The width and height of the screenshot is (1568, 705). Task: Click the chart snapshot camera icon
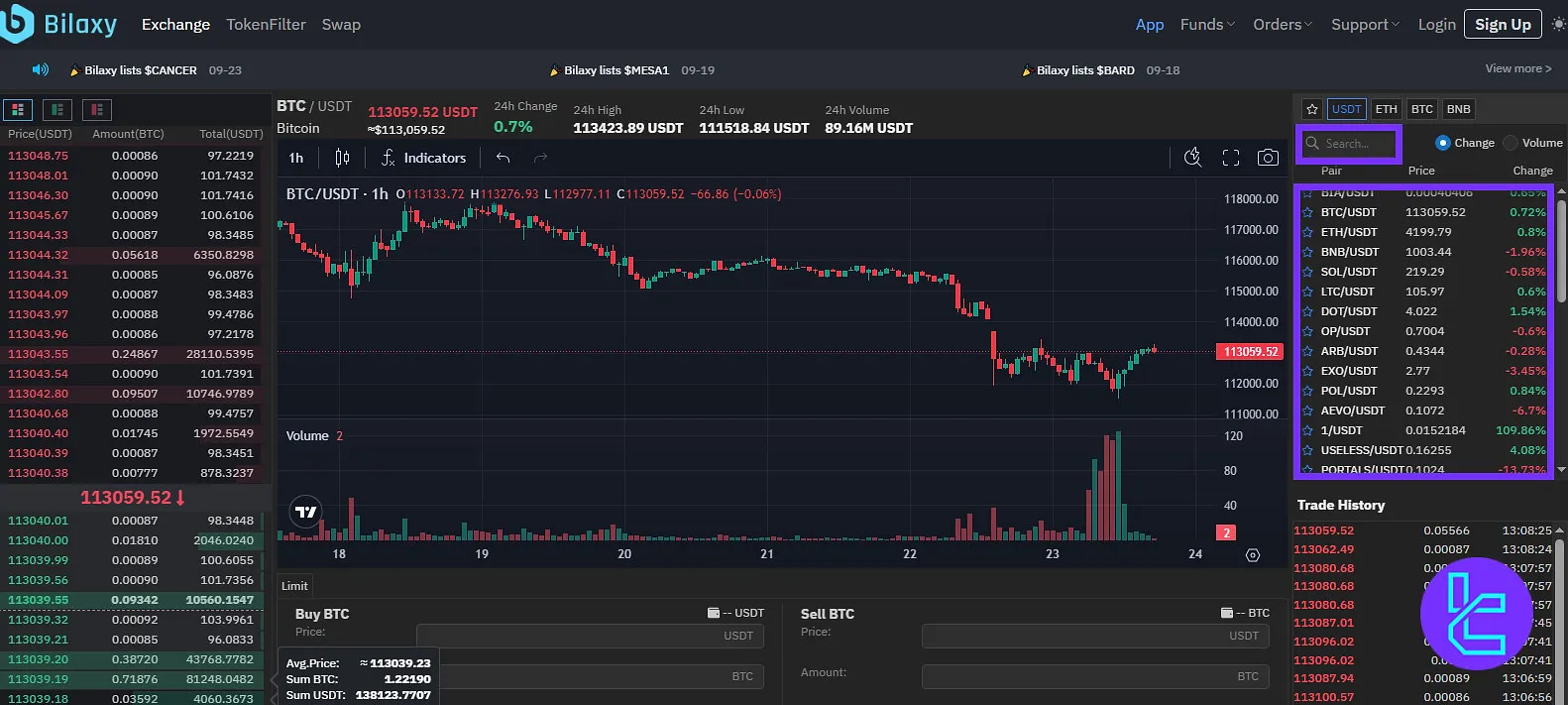(x=1267, y=158)
